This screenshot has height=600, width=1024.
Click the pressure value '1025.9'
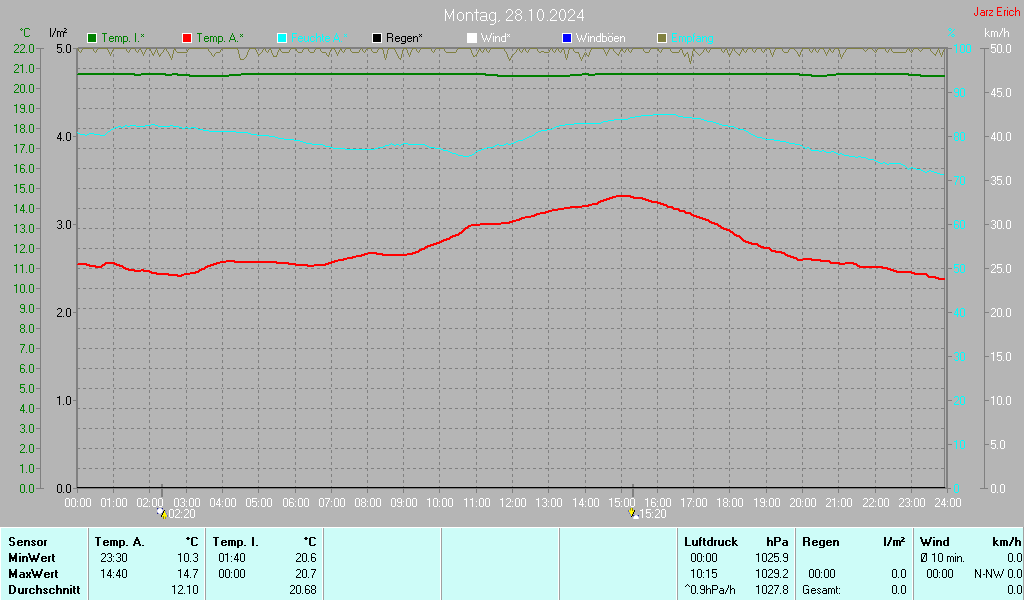point(772,558)
